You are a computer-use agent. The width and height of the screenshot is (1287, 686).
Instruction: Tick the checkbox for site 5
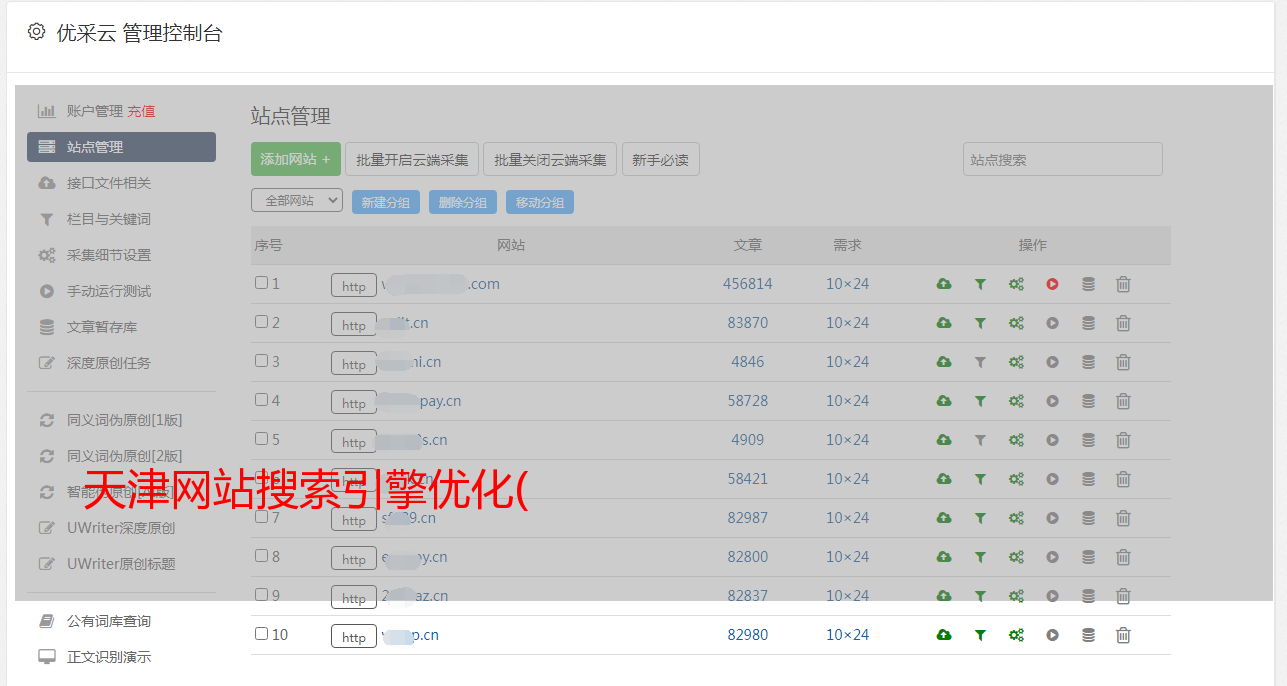point(261,439)
